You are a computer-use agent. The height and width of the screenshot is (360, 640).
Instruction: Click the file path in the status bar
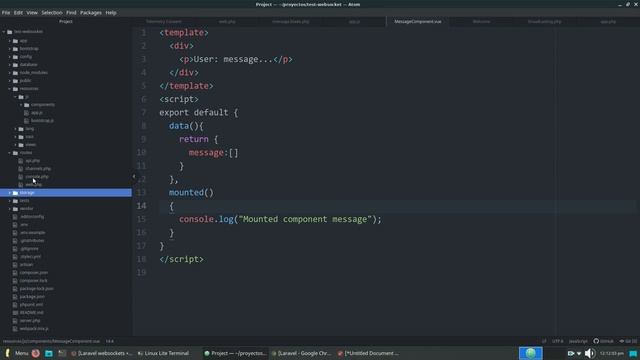51,341
